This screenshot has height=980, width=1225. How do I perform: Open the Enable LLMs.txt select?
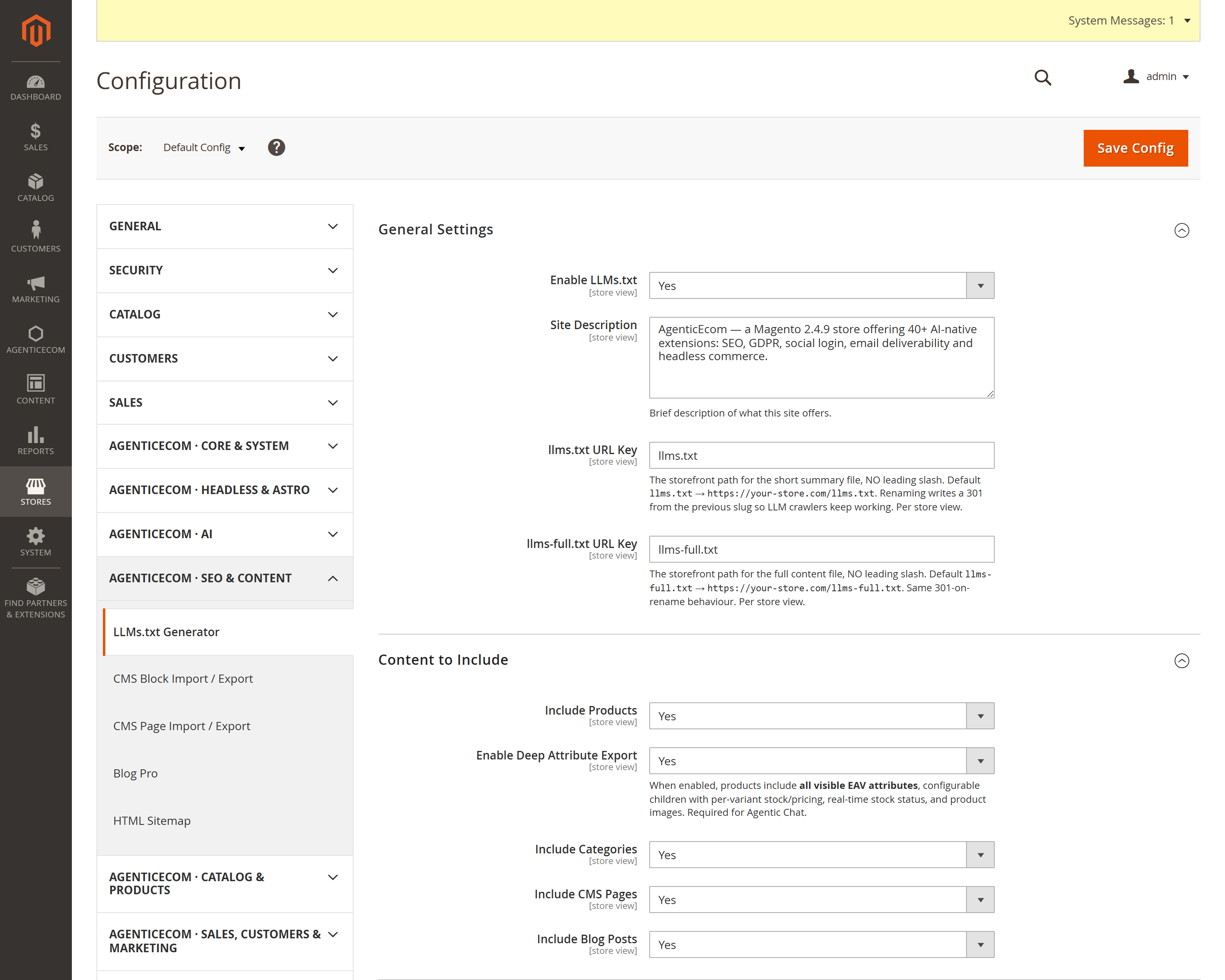coord(822,285)
